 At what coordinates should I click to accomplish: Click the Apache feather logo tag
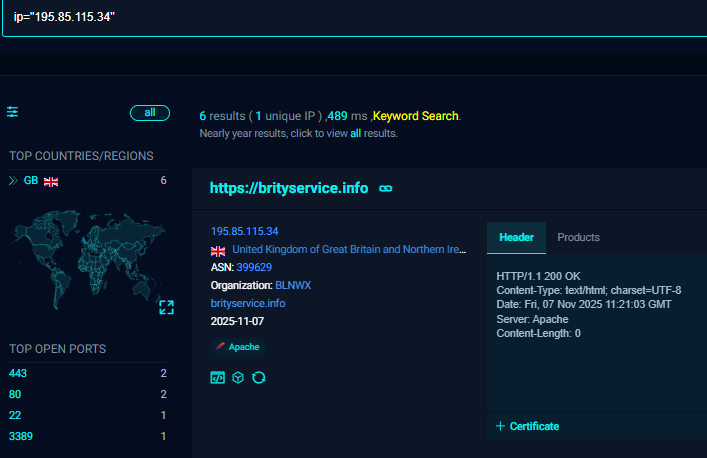[238, 347]
